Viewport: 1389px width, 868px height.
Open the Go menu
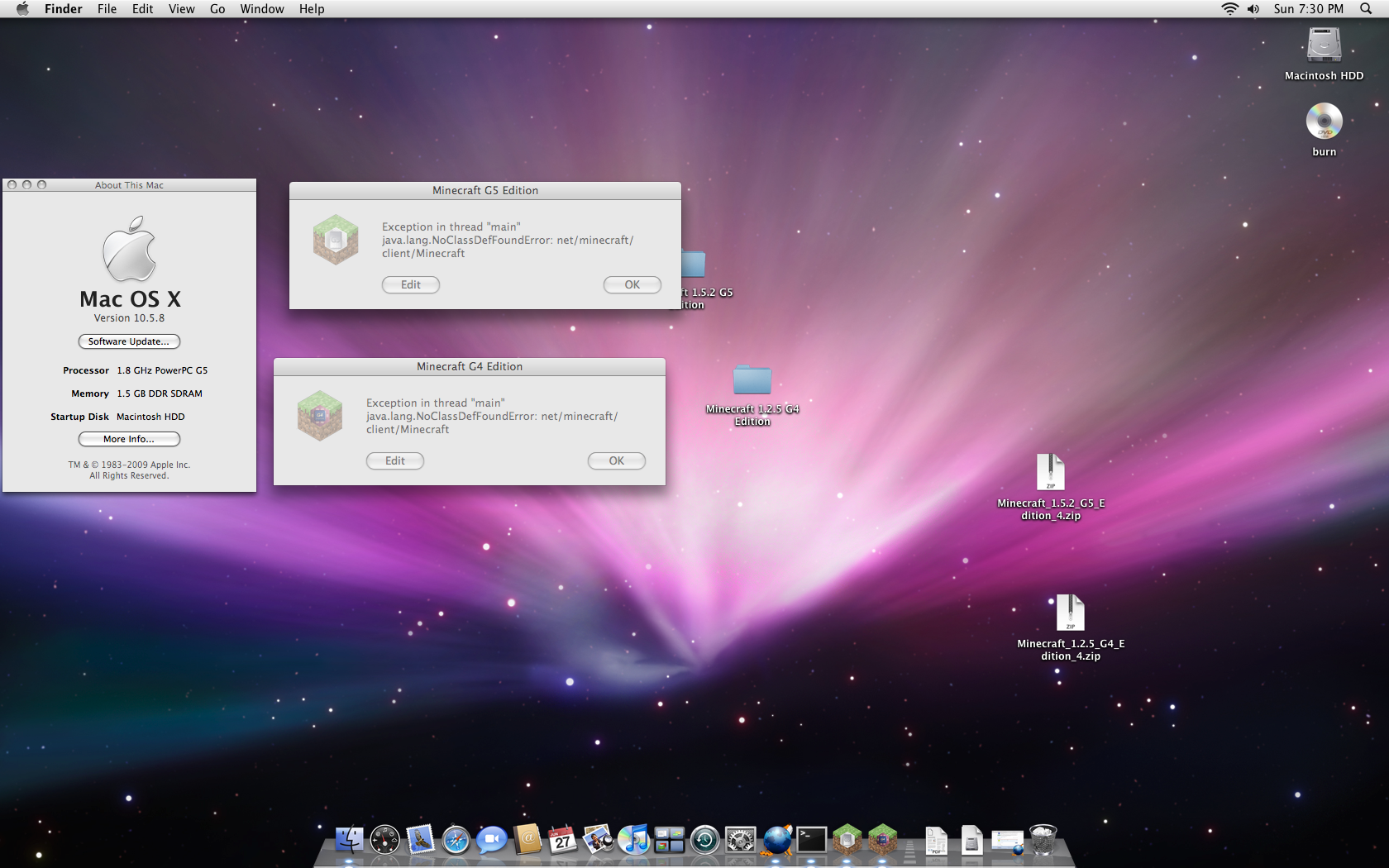point(217,8)
